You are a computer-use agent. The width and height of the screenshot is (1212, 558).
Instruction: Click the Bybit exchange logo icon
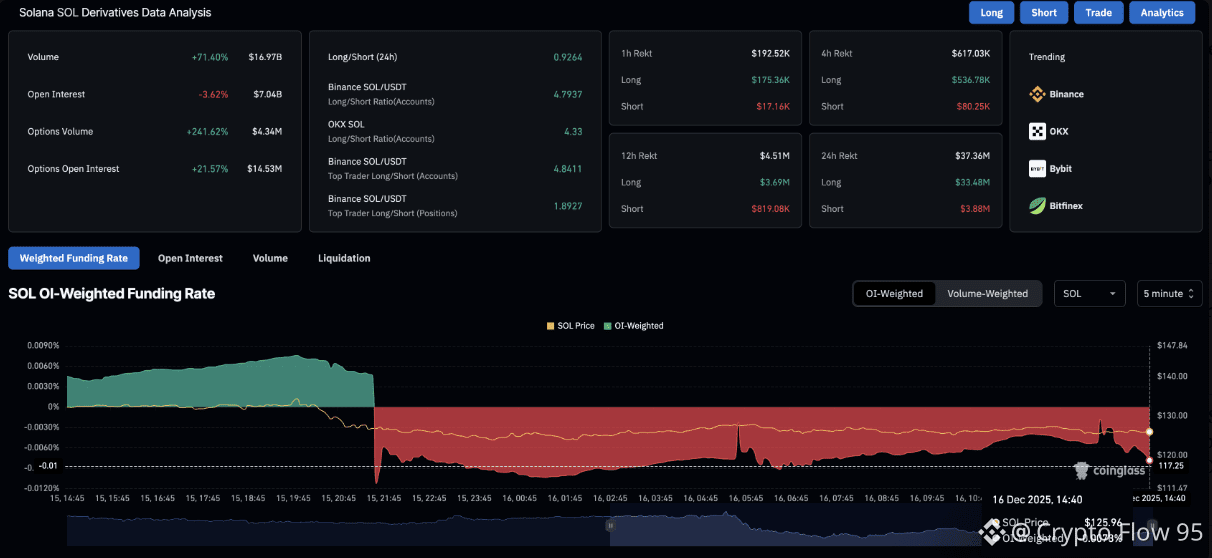[1037, 169]
